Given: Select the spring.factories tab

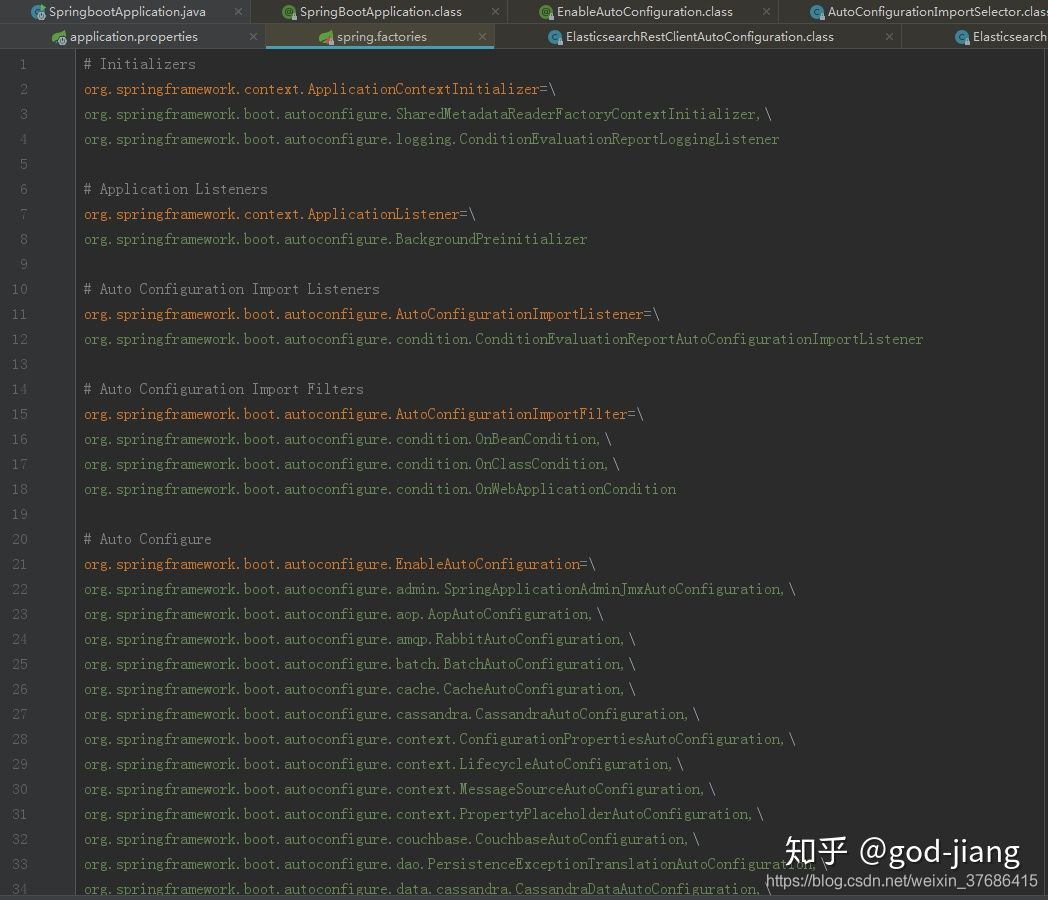Looking at the screenshot, I should [x=381, y=37].
